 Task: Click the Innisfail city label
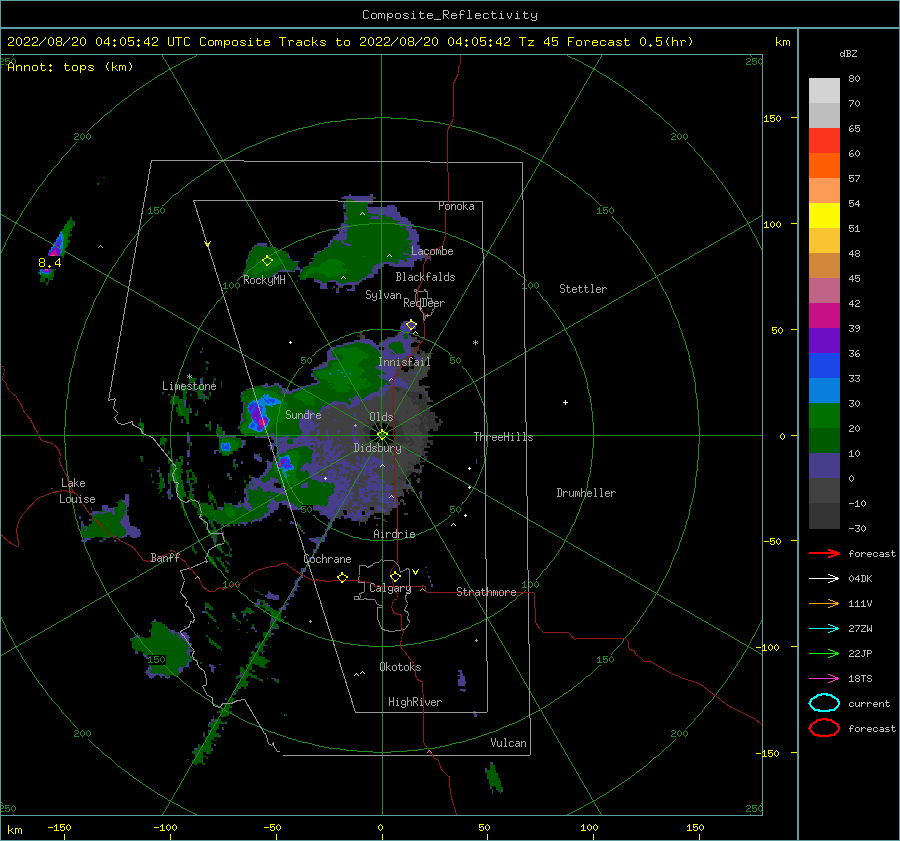(x=404, y=362)
